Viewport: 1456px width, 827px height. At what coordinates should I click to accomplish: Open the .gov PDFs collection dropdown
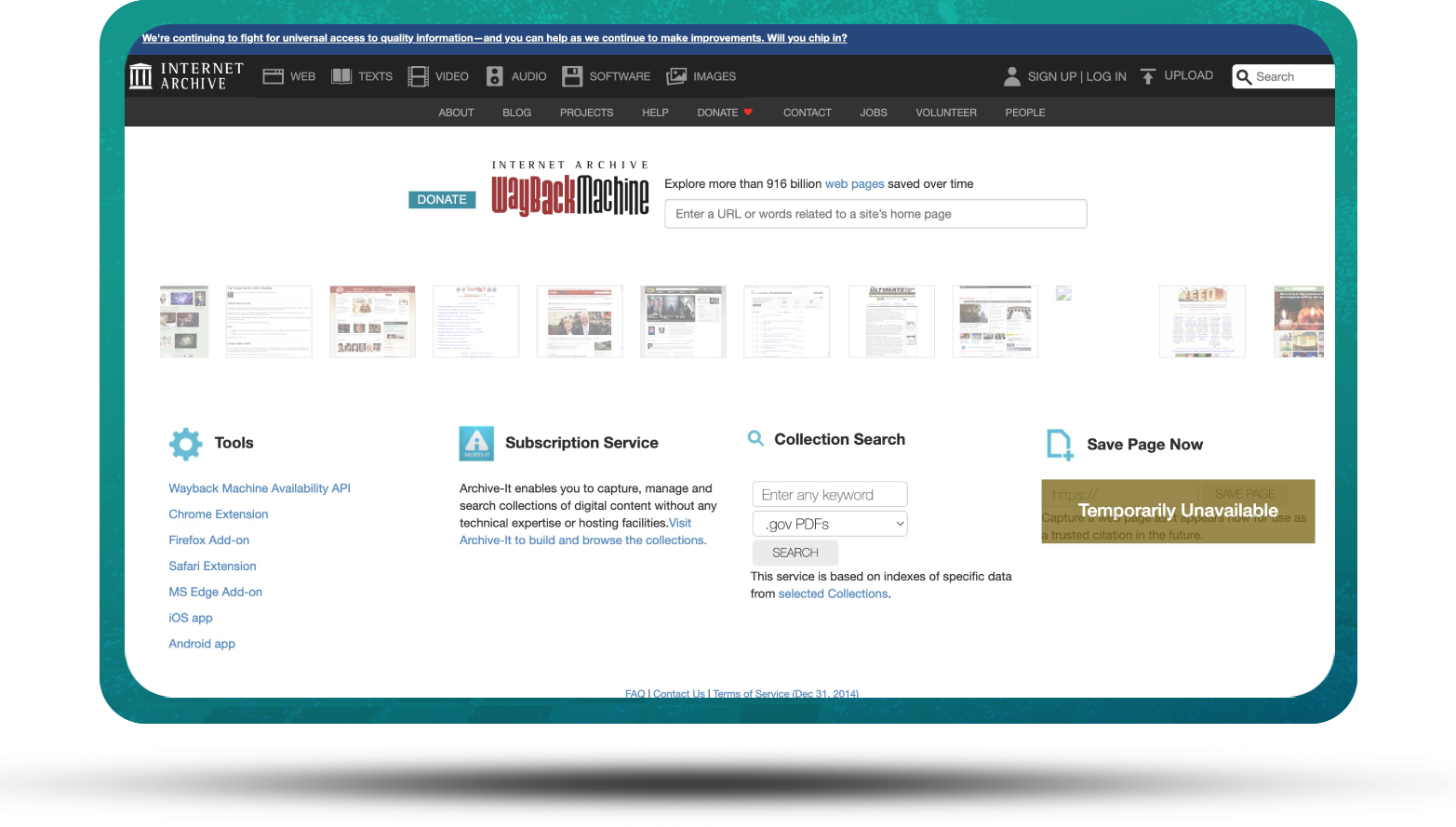830,524
